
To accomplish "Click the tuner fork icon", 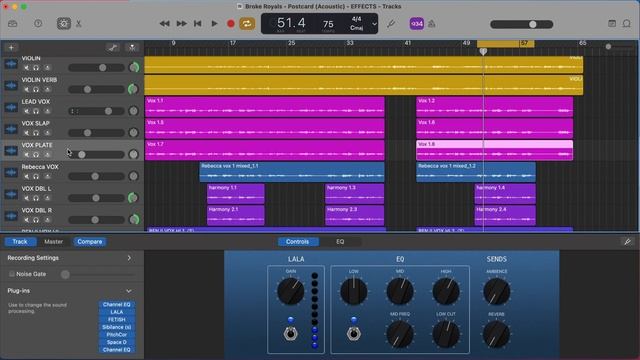I will (391, 24).
